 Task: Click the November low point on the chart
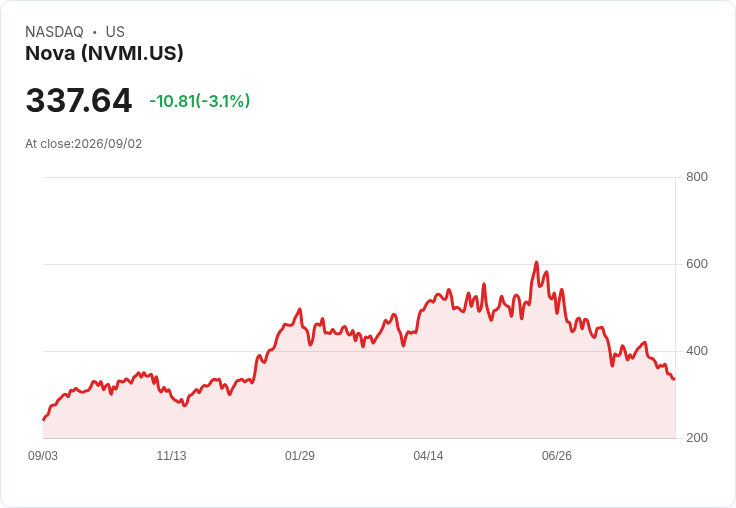pos(184,405)
